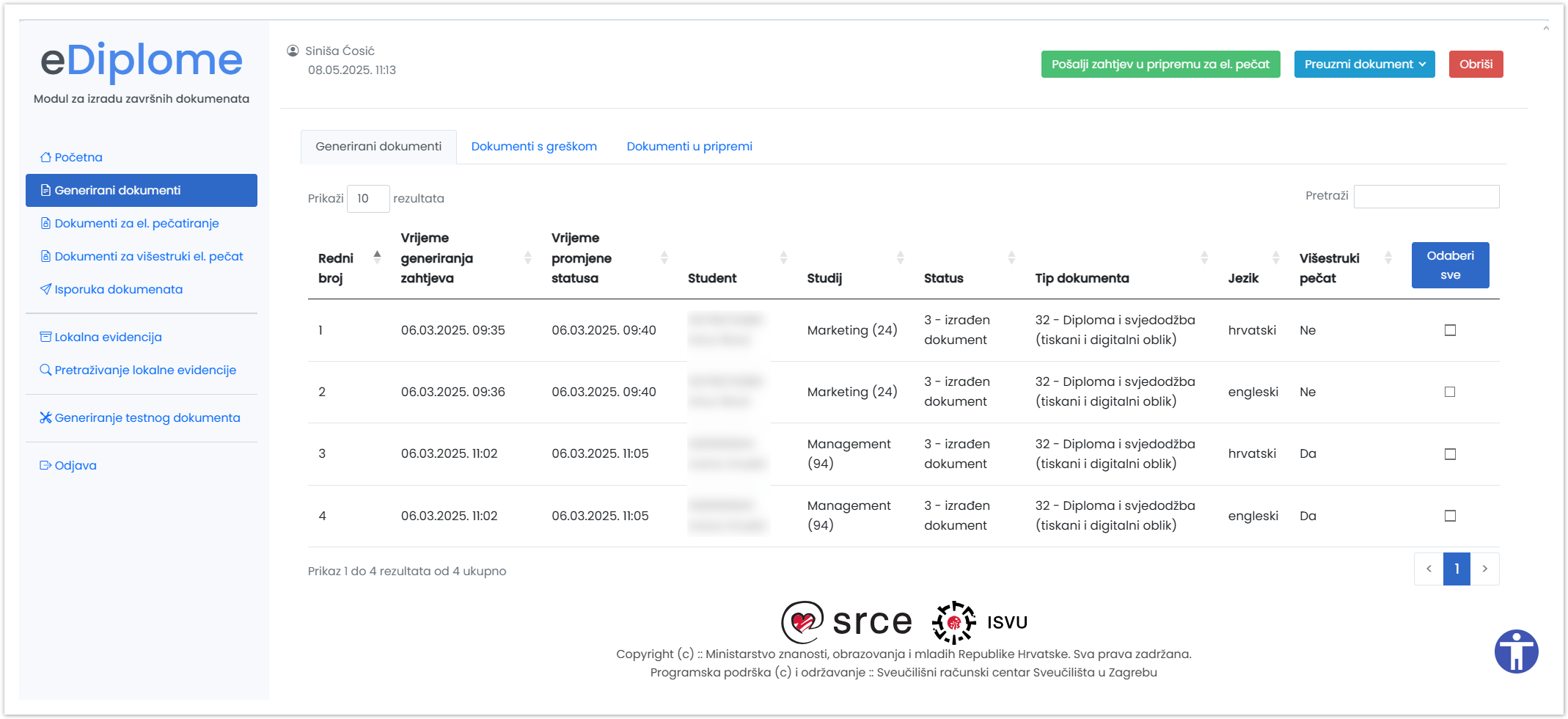1568x719 pixels.
Task: Click the magnifier icon for Pretraživanje lokalne evidencije
Action: tap(45, 371)
